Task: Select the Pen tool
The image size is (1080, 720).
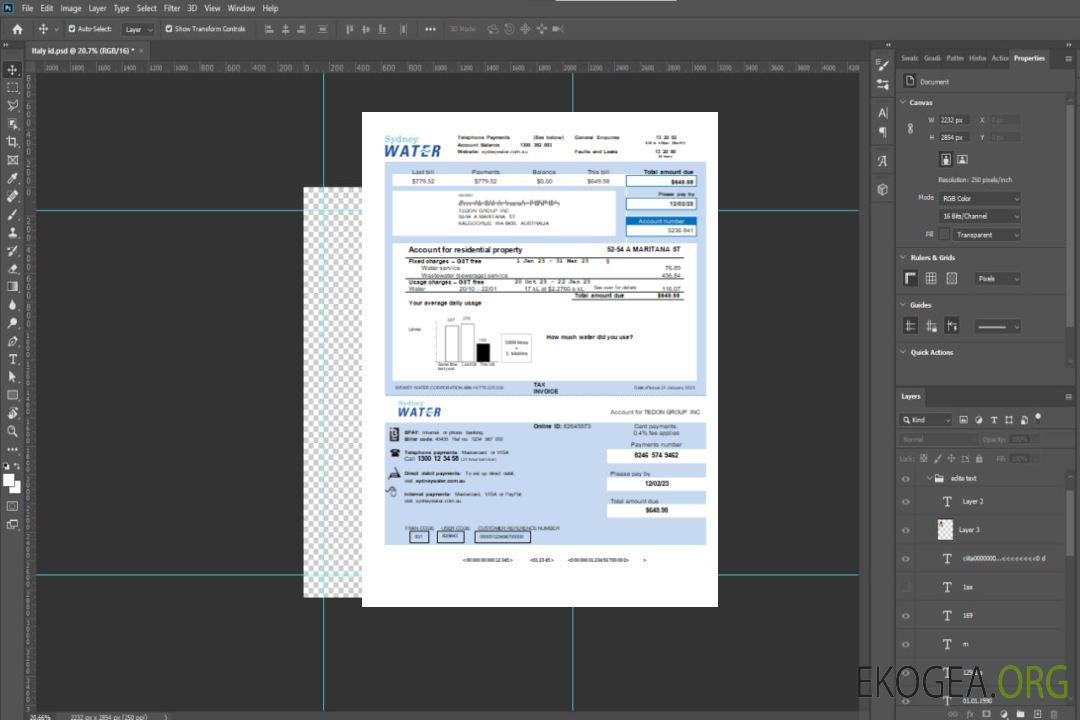Action: [x=13, y=341]
